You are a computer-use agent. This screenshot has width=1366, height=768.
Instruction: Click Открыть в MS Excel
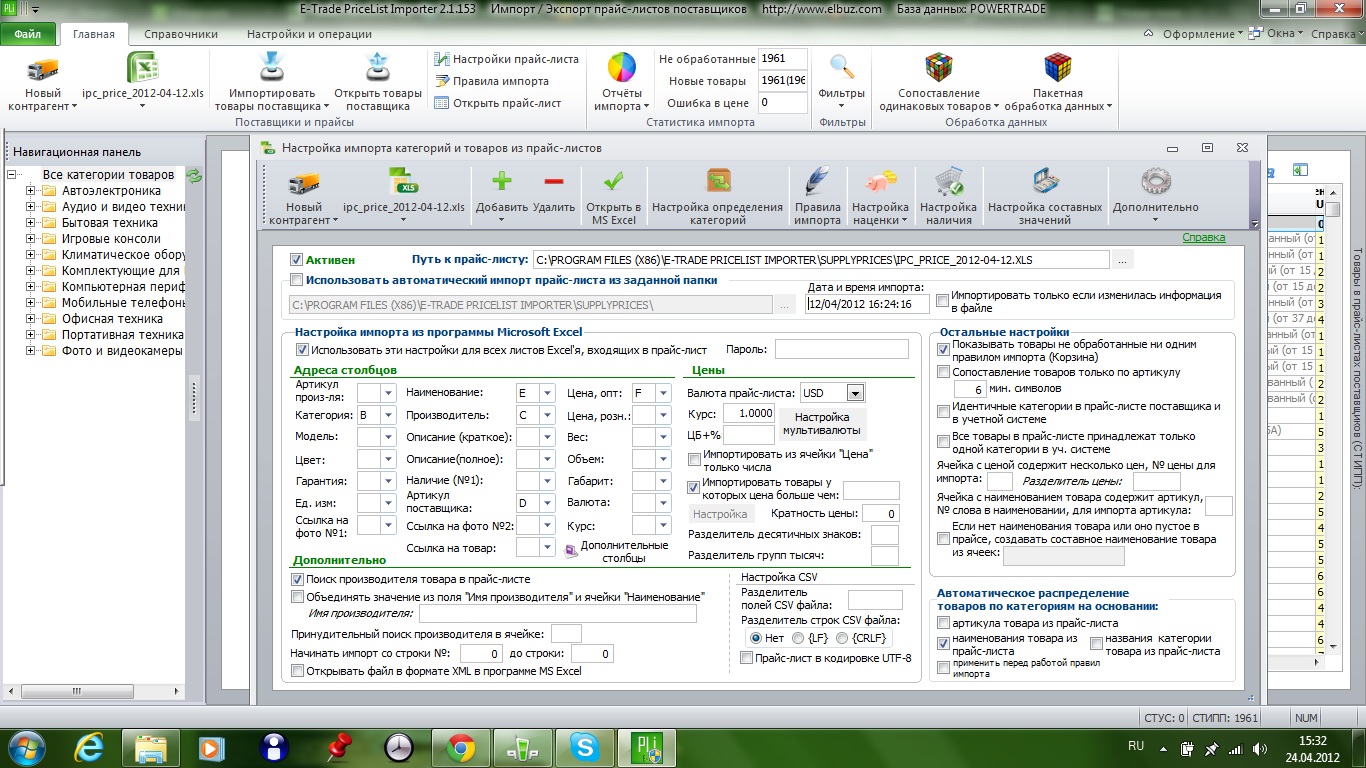point(614,197)
